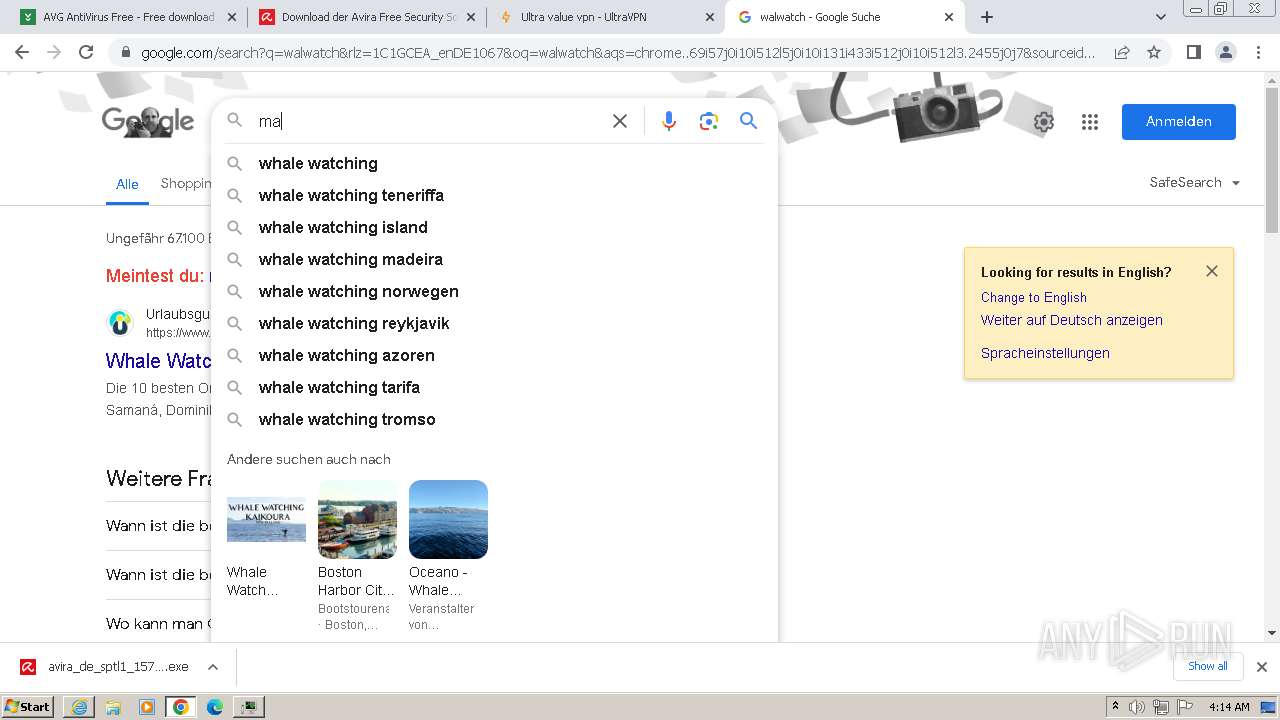Open Microsoft Edge from taskbar
1280x720 pixels.
[x=215, y=707]
